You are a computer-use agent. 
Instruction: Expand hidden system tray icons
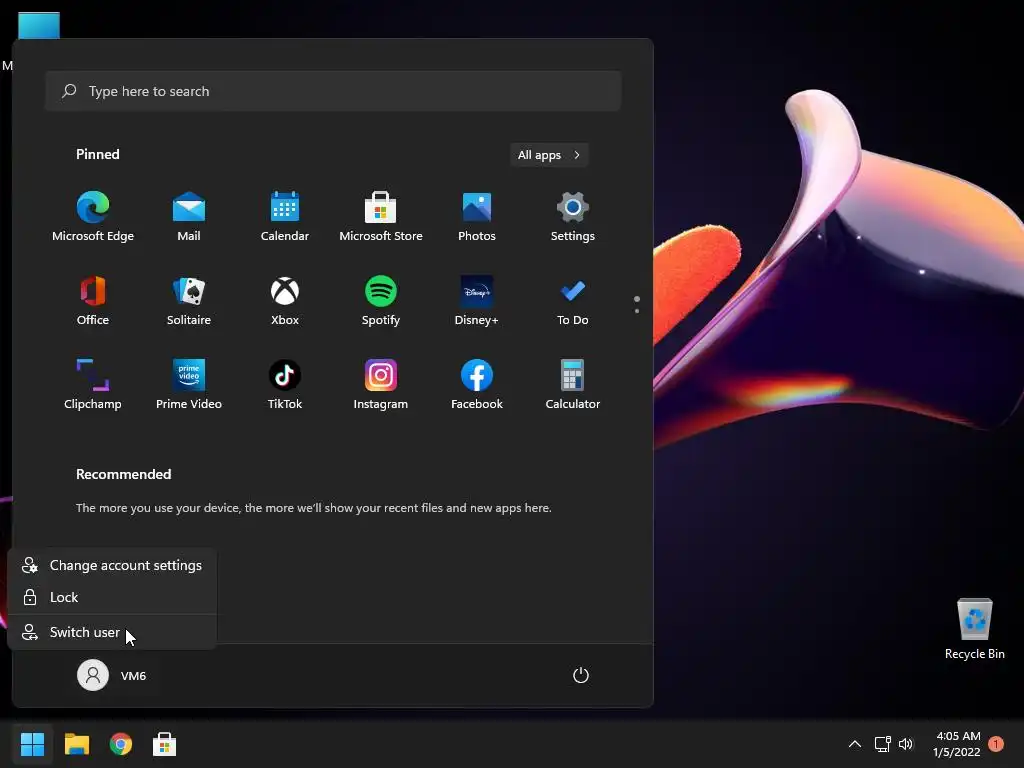point(854,744)
